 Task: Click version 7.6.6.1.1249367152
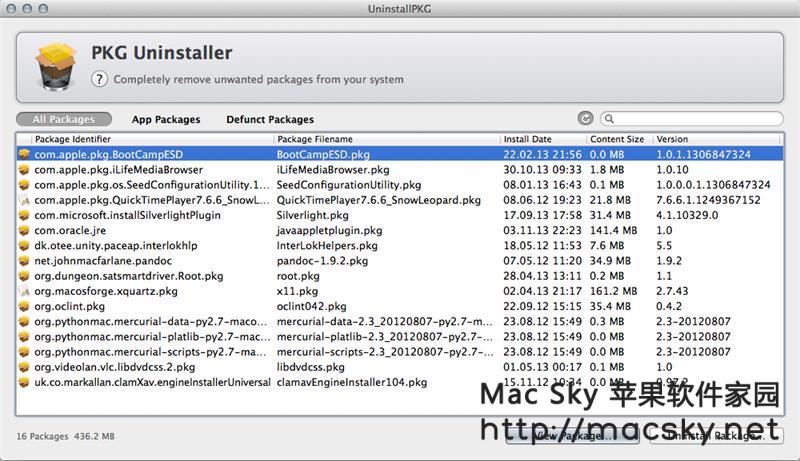click(708, 200)
